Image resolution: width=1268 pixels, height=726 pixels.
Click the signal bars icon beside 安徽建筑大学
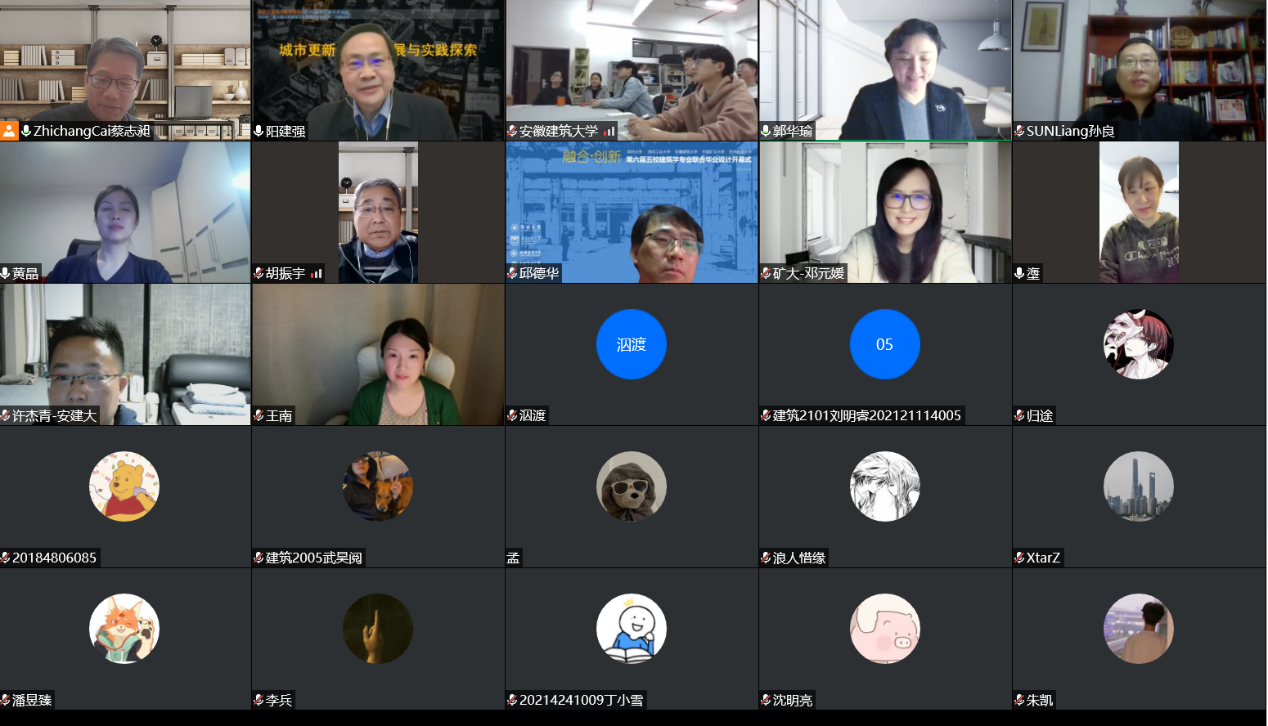pos(609,131)
